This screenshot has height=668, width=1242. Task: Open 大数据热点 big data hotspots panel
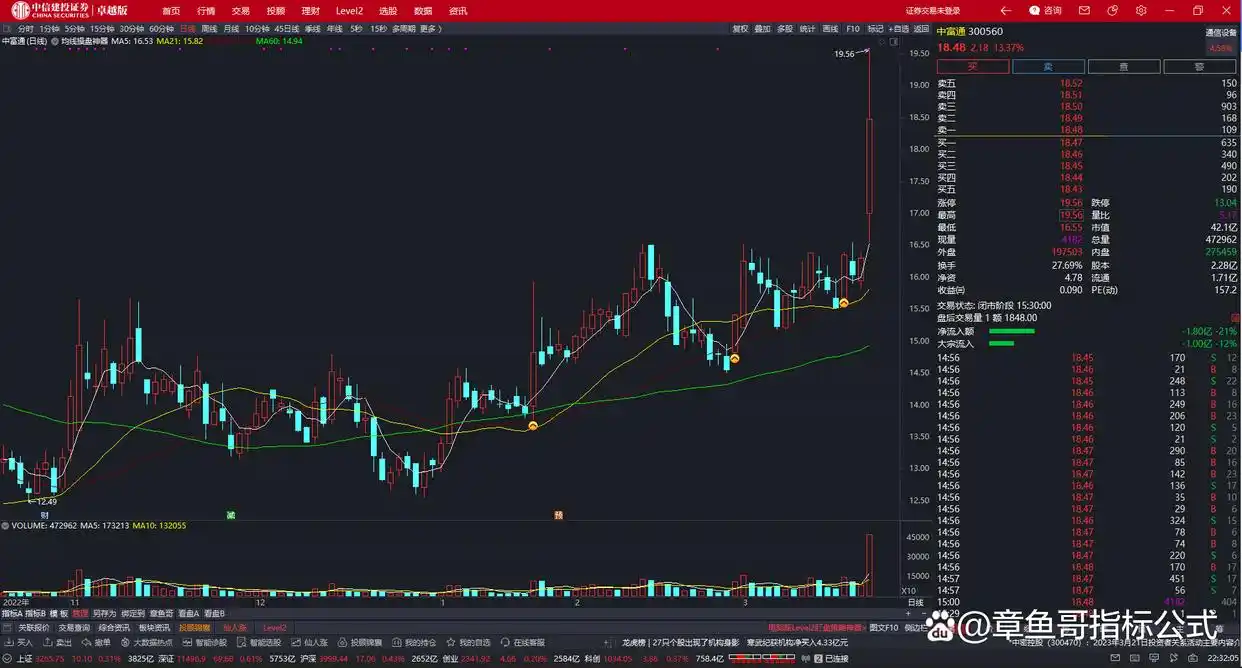tap(150, 643)
